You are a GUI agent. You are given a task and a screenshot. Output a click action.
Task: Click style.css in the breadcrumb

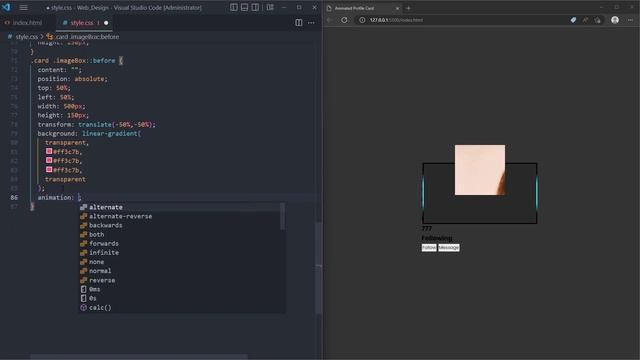pos(27,37)
